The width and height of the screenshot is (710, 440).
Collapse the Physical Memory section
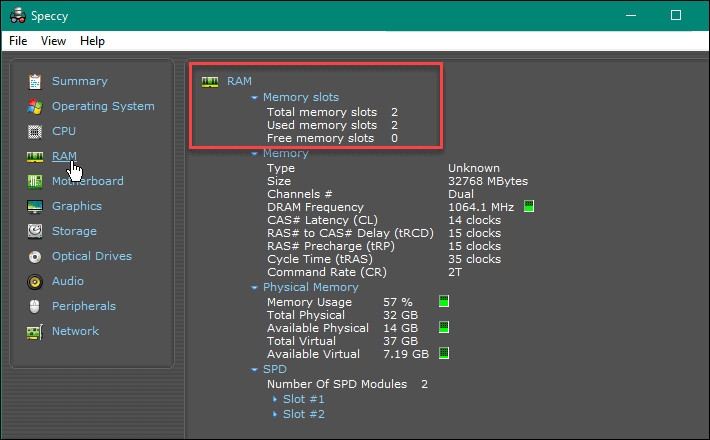[254, 287]
